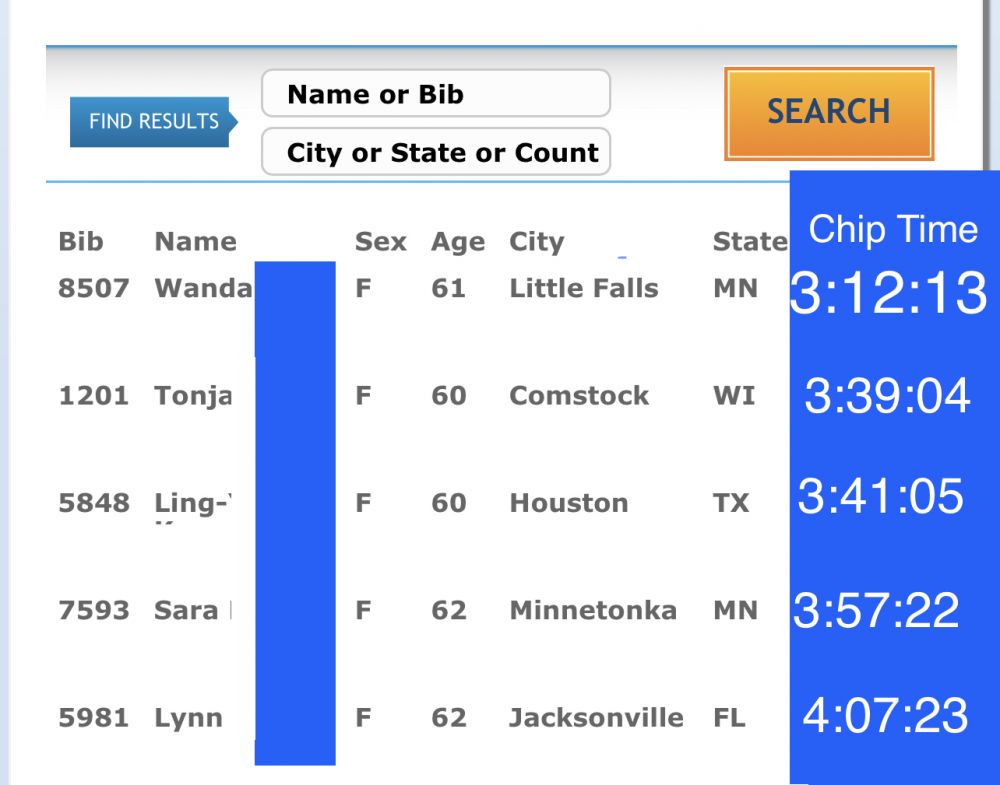Screen dimensions: 1000x785
Task: Click the blue FIND RESULTS label
Action: [152, 122]
